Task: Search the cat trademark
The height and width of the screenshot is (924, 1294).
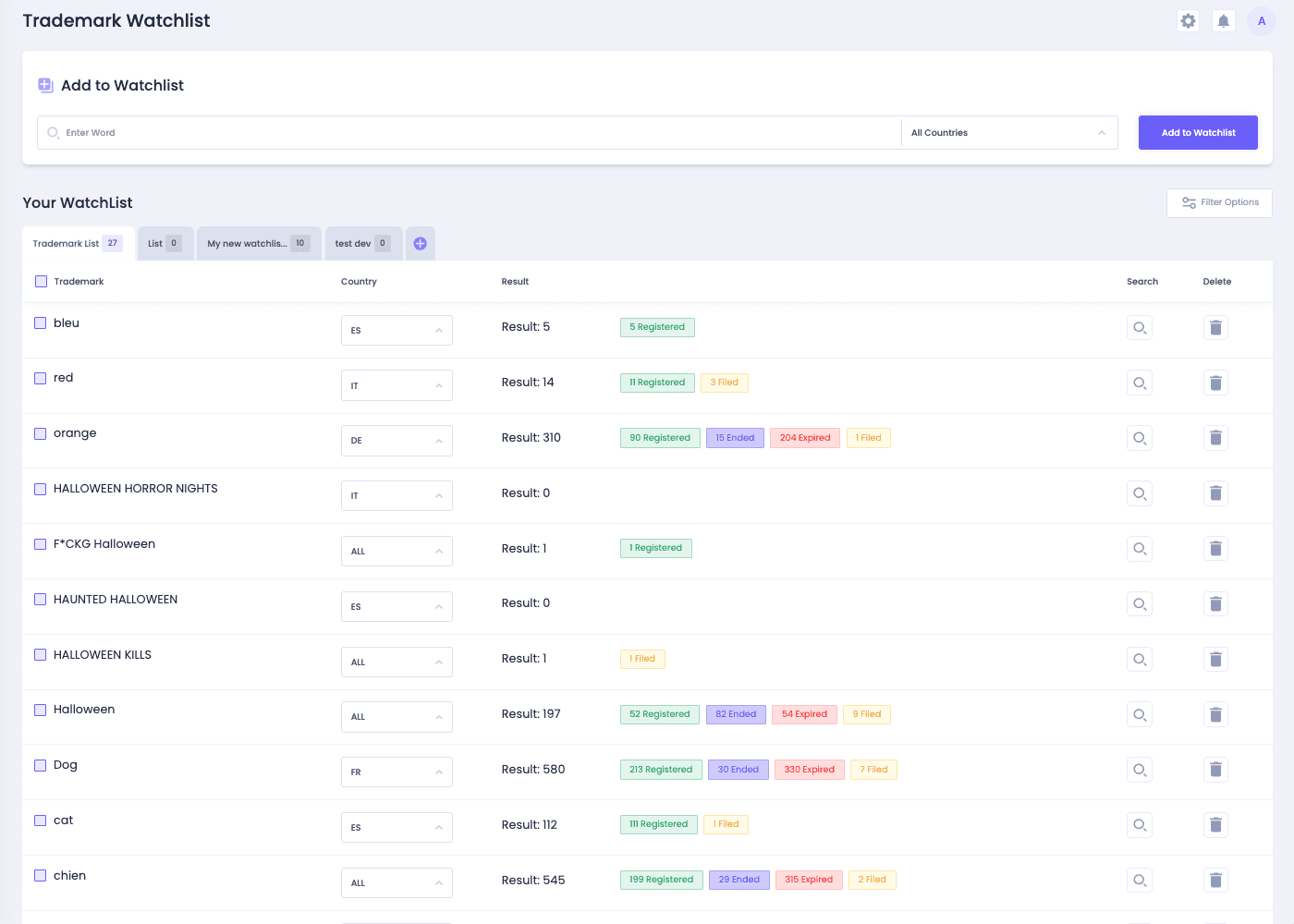Action: 1140,825
